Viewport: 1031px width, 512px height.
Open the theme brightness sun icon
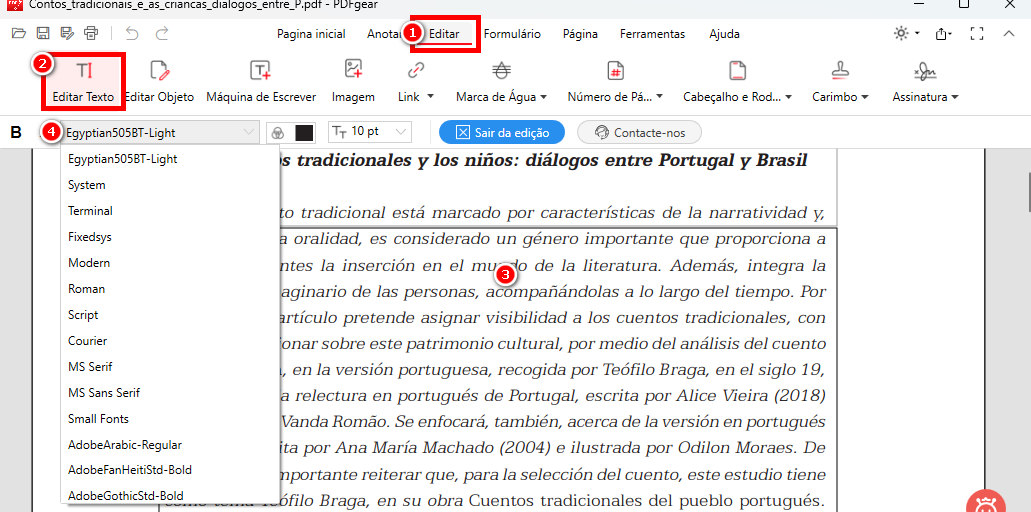coord(901,34)
